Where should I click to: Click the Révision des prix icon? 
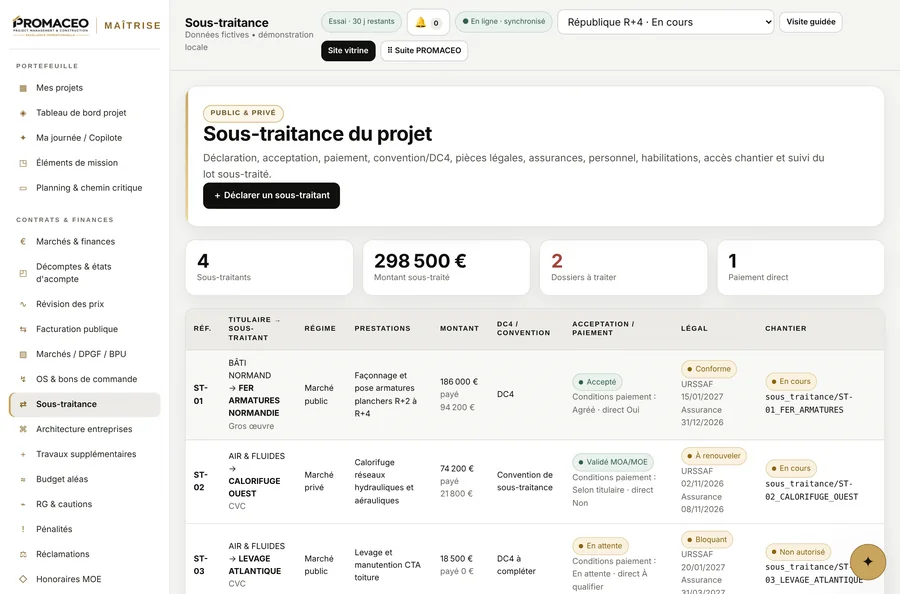pos(23,304)
